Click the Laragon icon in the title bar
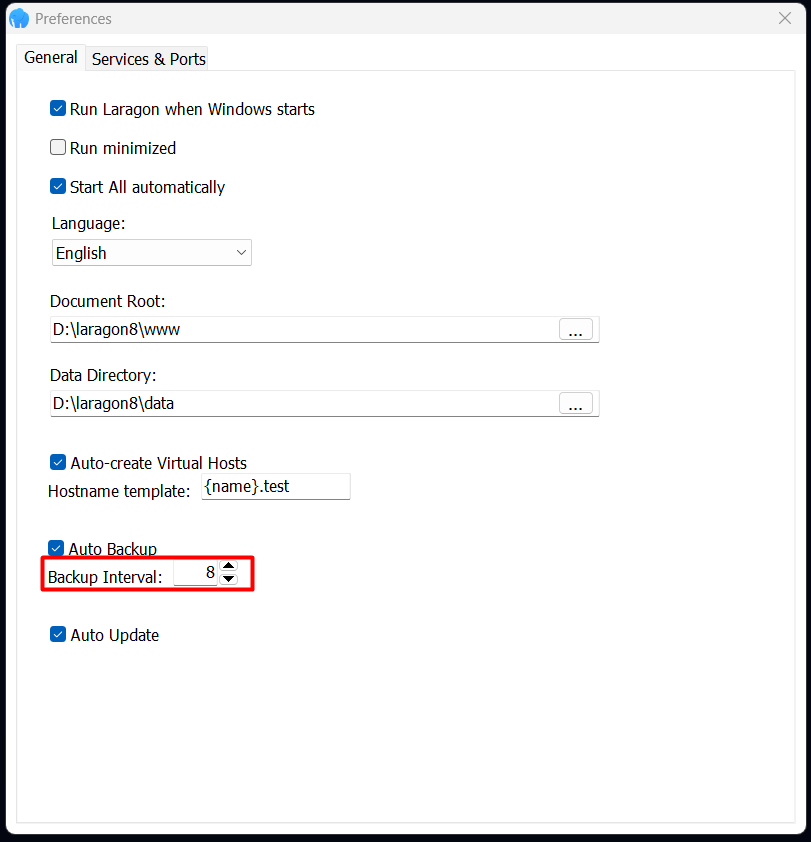 [x=18, y=18]
